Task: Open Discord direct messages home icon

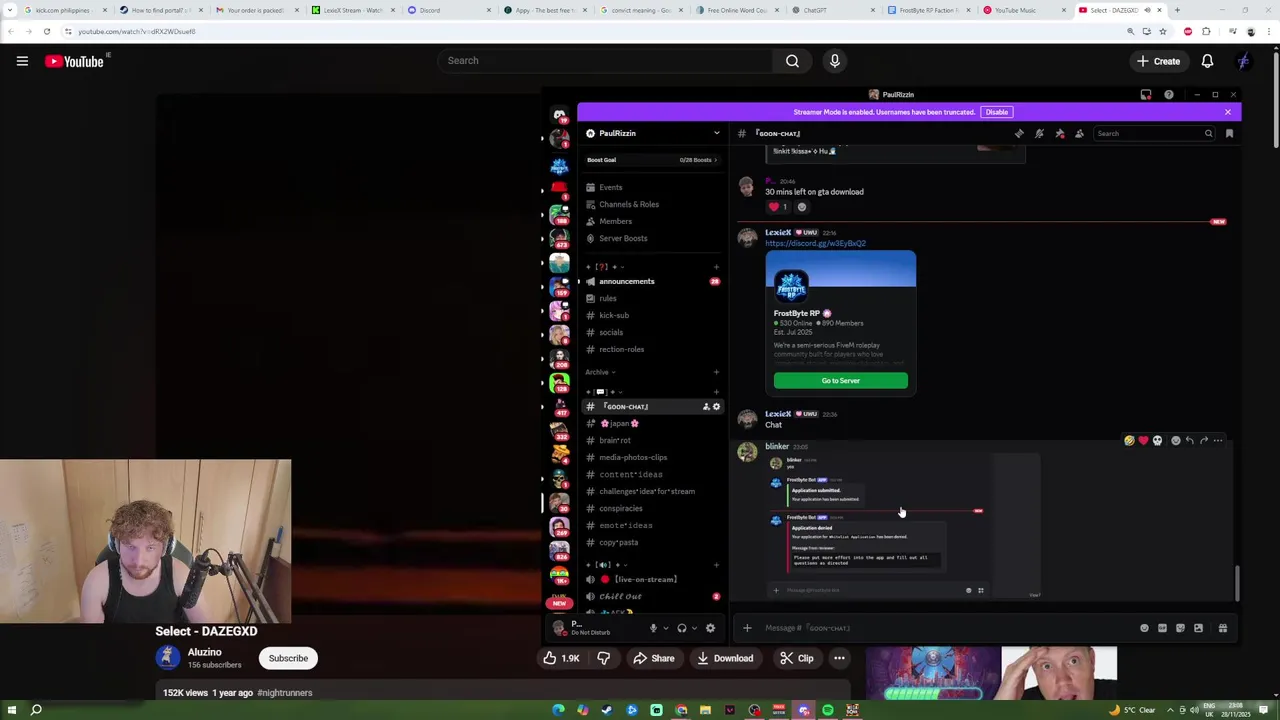Action: 559,115
